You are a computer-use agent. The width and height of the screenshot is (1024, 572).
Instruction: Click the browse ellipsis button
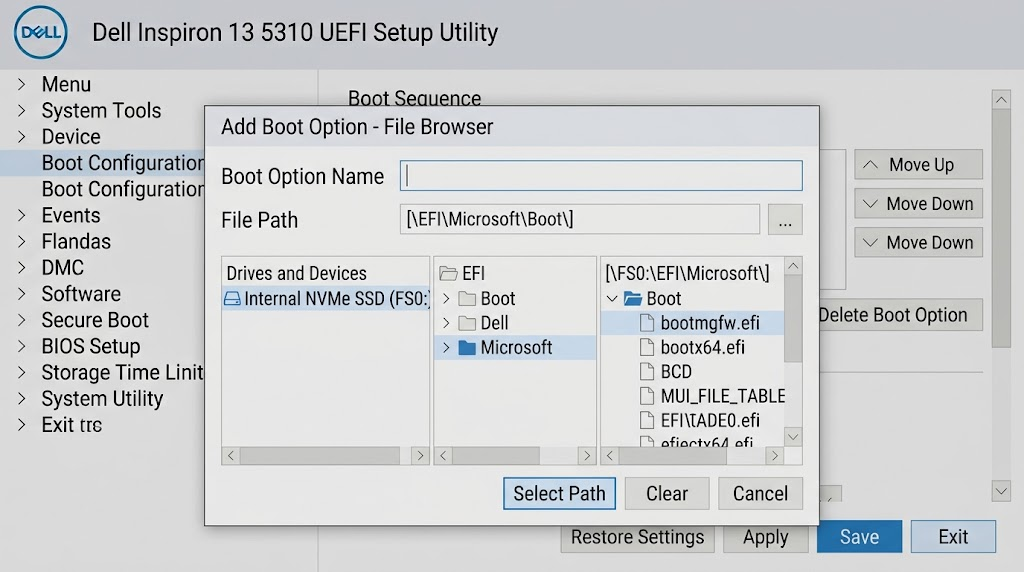tap(785, 219)
